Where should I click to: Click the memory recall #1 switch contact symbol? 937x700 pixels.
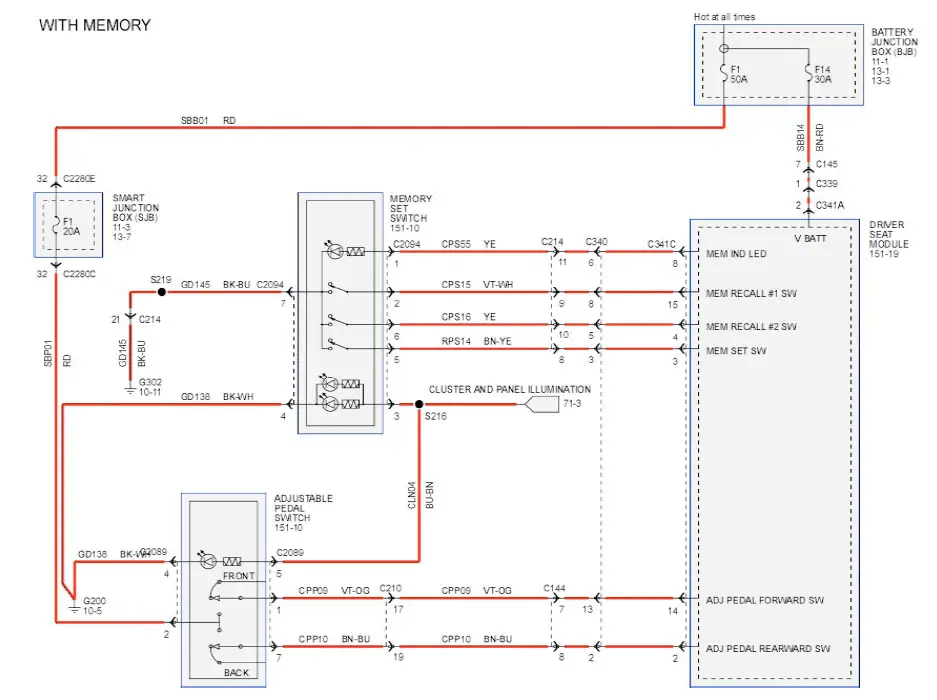tap(338, 289)
